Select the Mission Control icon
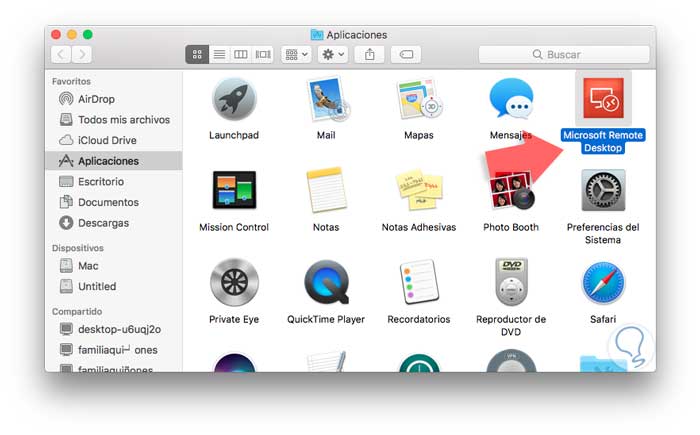The height and width of the screenshot is (435, 700). [234, 190]
